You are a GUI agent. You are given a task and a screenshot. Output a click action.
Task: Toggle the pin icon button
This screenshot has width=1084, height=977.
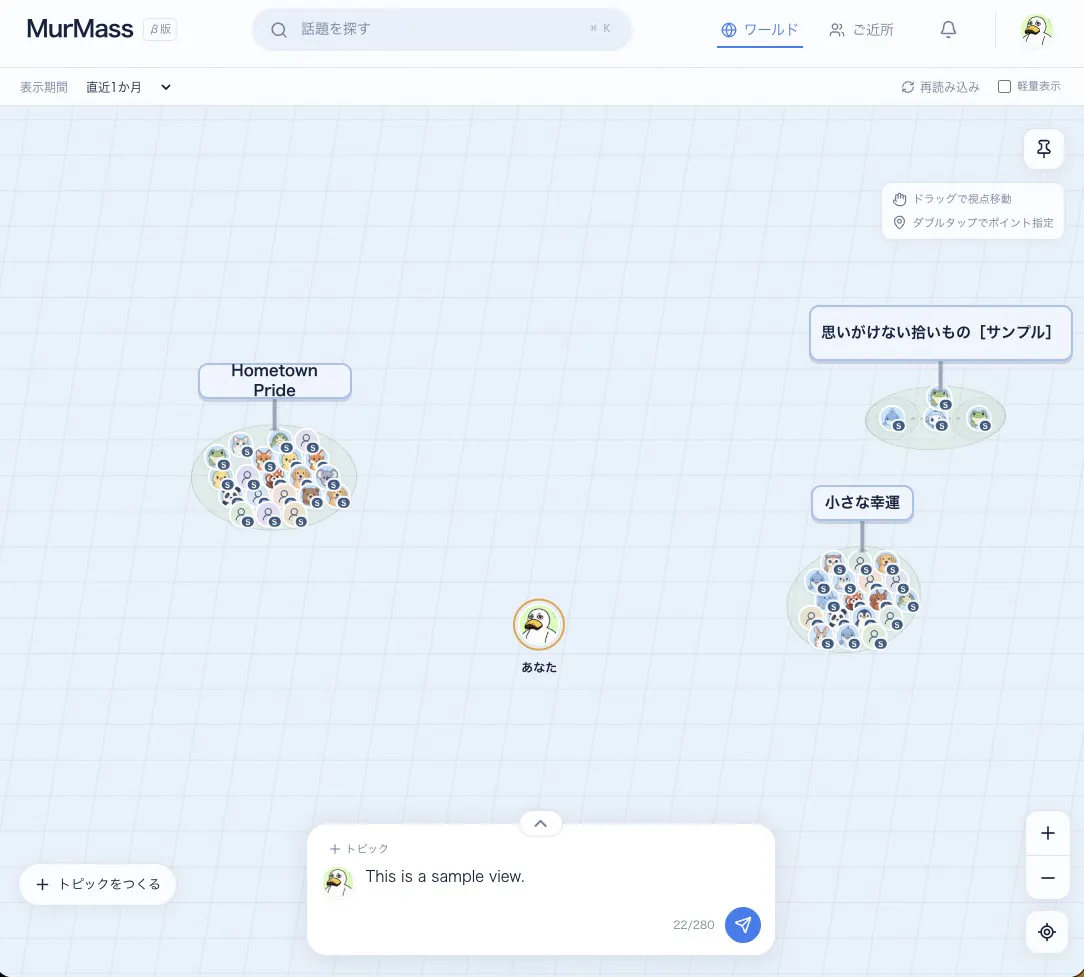(x=1044, y=149)
